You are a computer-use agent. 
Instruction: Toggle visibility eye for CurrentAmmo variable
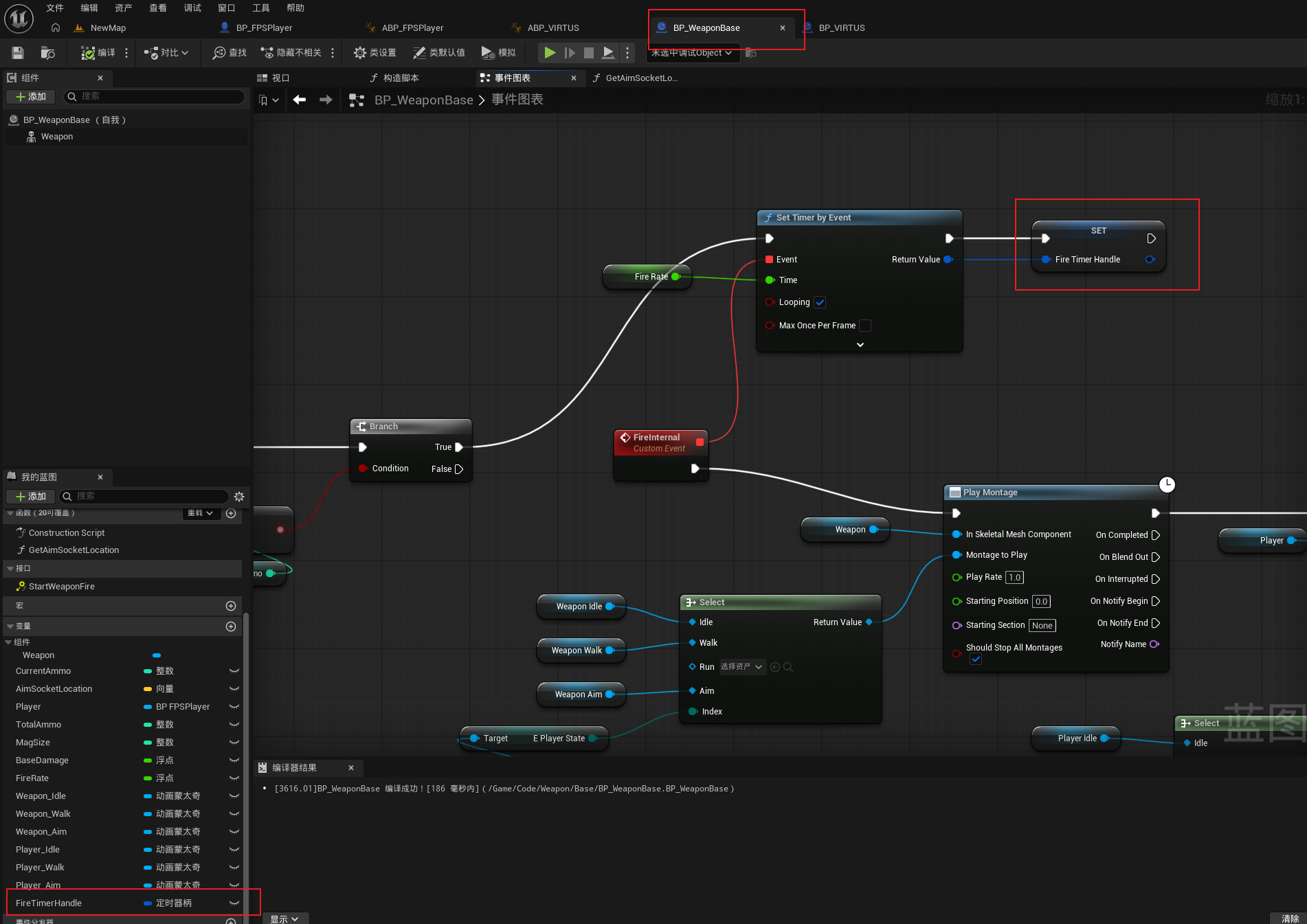[234, 671]
